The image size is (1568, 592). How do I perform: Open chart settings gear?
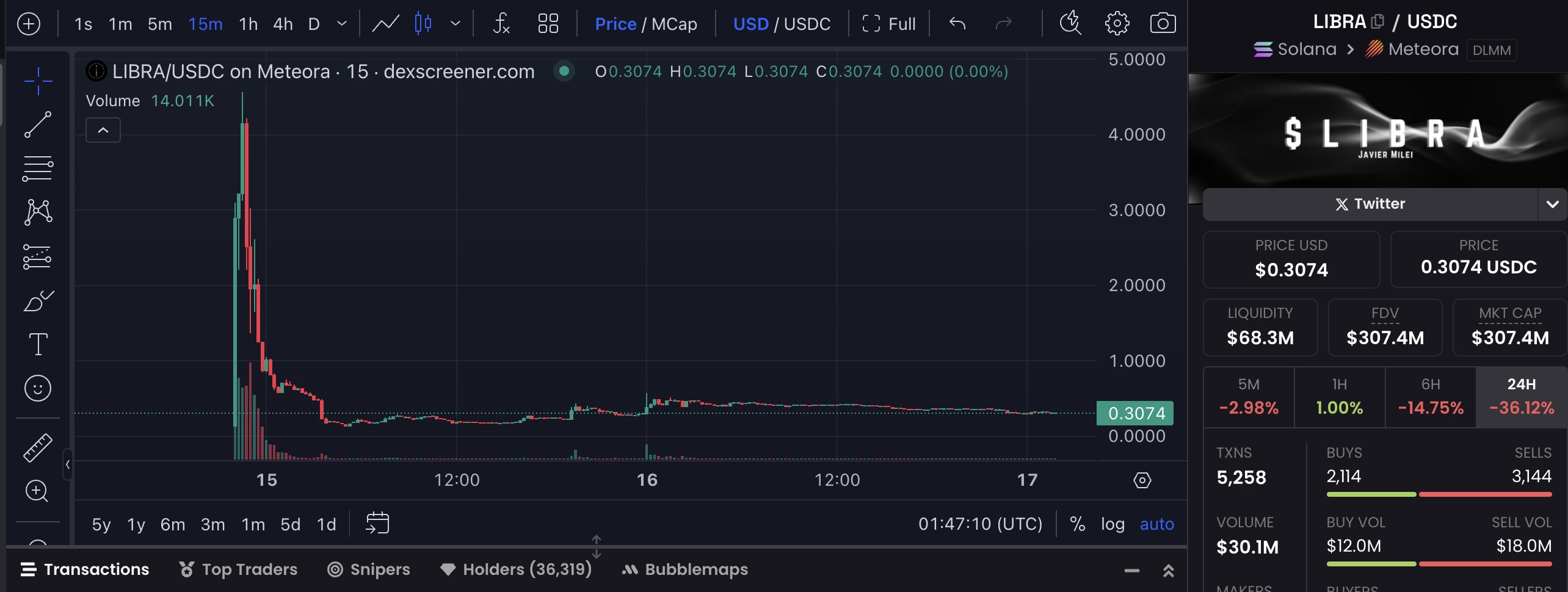tap(1117, 24)
